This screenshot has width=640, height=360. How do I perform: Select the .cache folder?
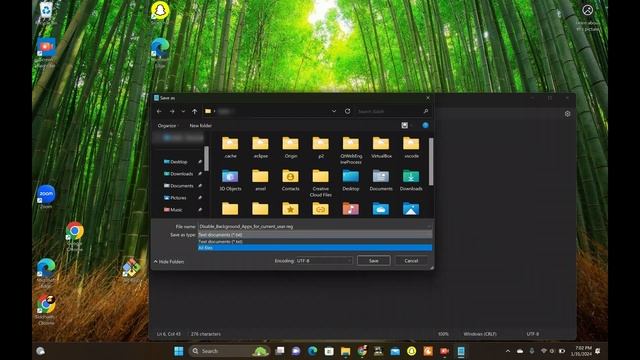230,147
